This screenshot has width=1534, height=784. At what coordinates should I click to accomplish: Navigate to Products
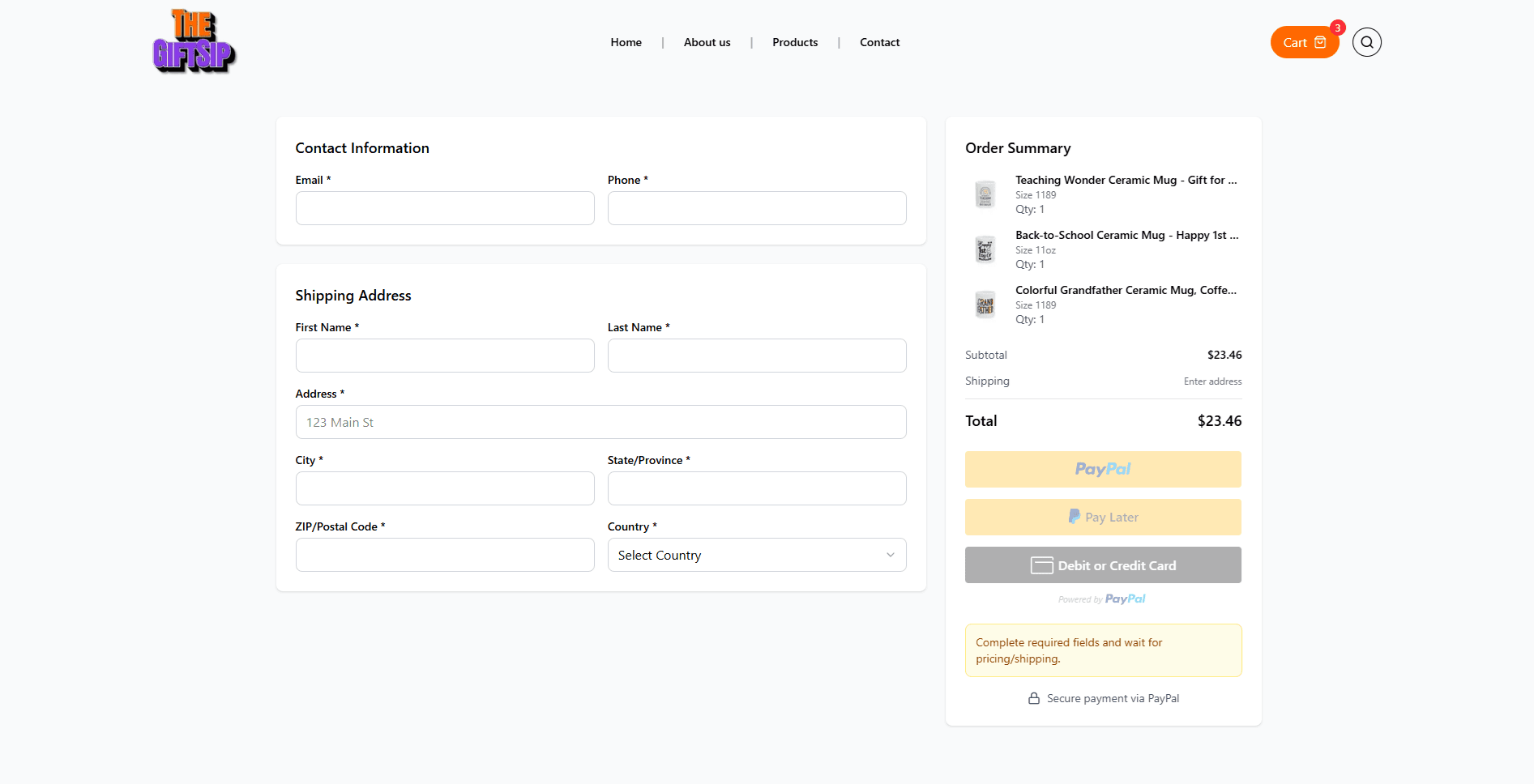tap(794, 42)
